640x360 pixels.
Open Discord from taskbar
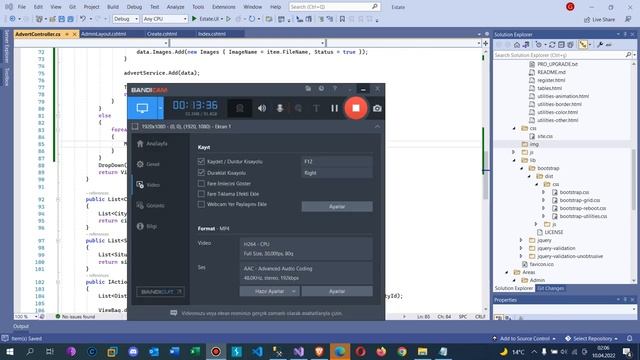pyautogui.click(x=133, y=351)
